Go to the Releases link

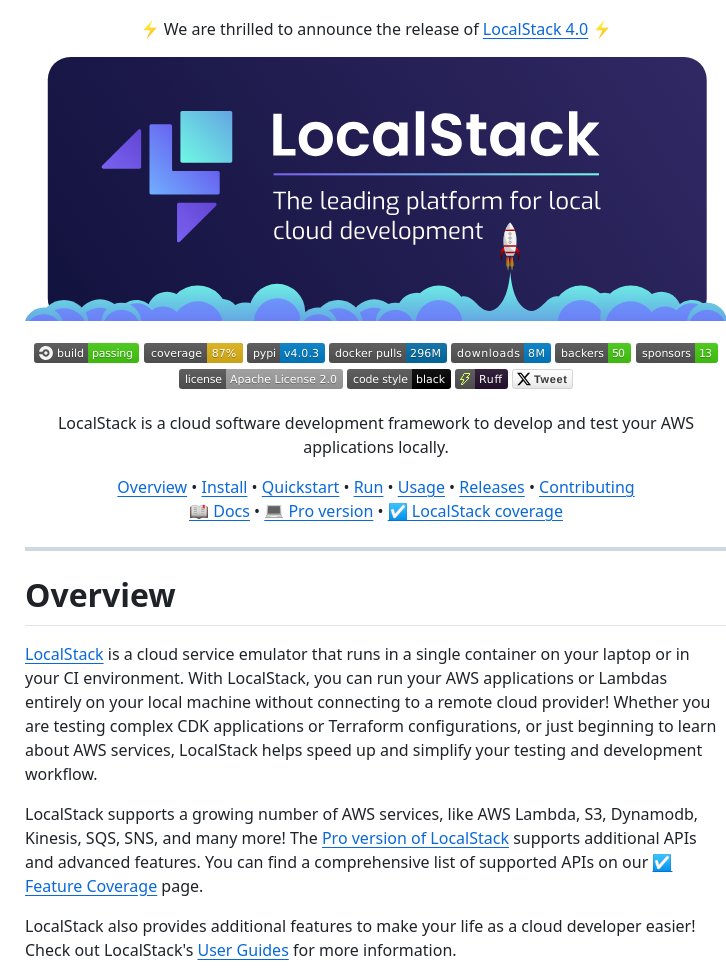click(492, 487)
